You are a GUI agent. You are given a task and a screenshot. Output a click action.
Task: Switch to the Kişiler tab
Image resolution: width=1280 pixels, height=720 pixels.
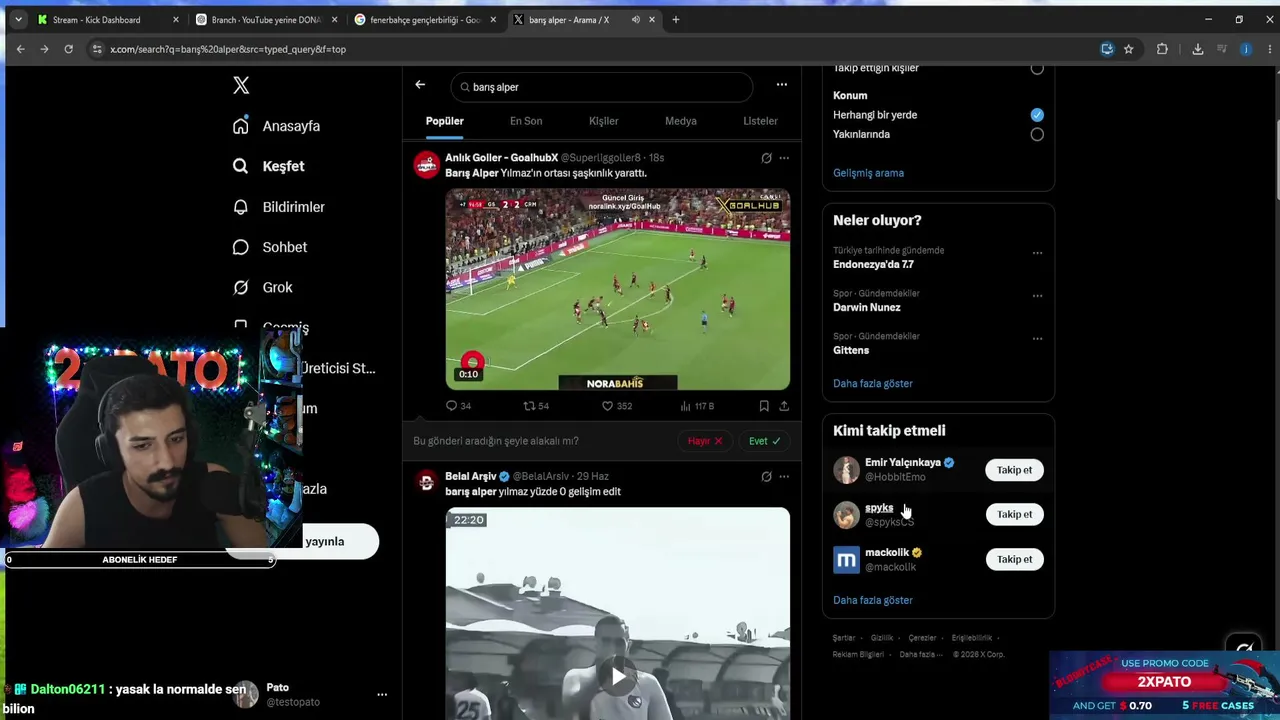point(603,121)
